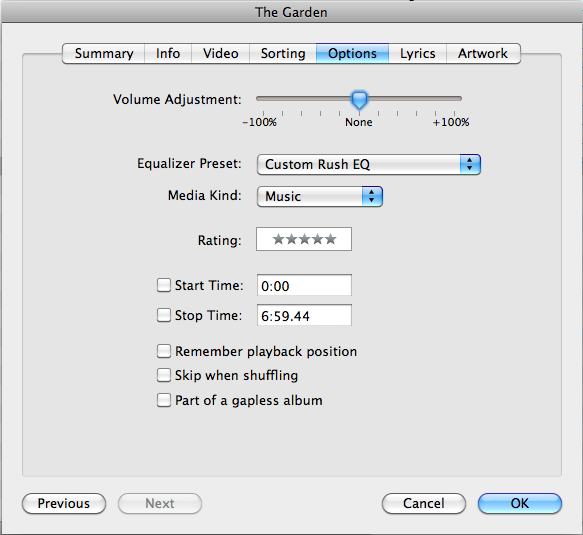Select the Sorting tab
583x535 pixels.
[283, 54]
